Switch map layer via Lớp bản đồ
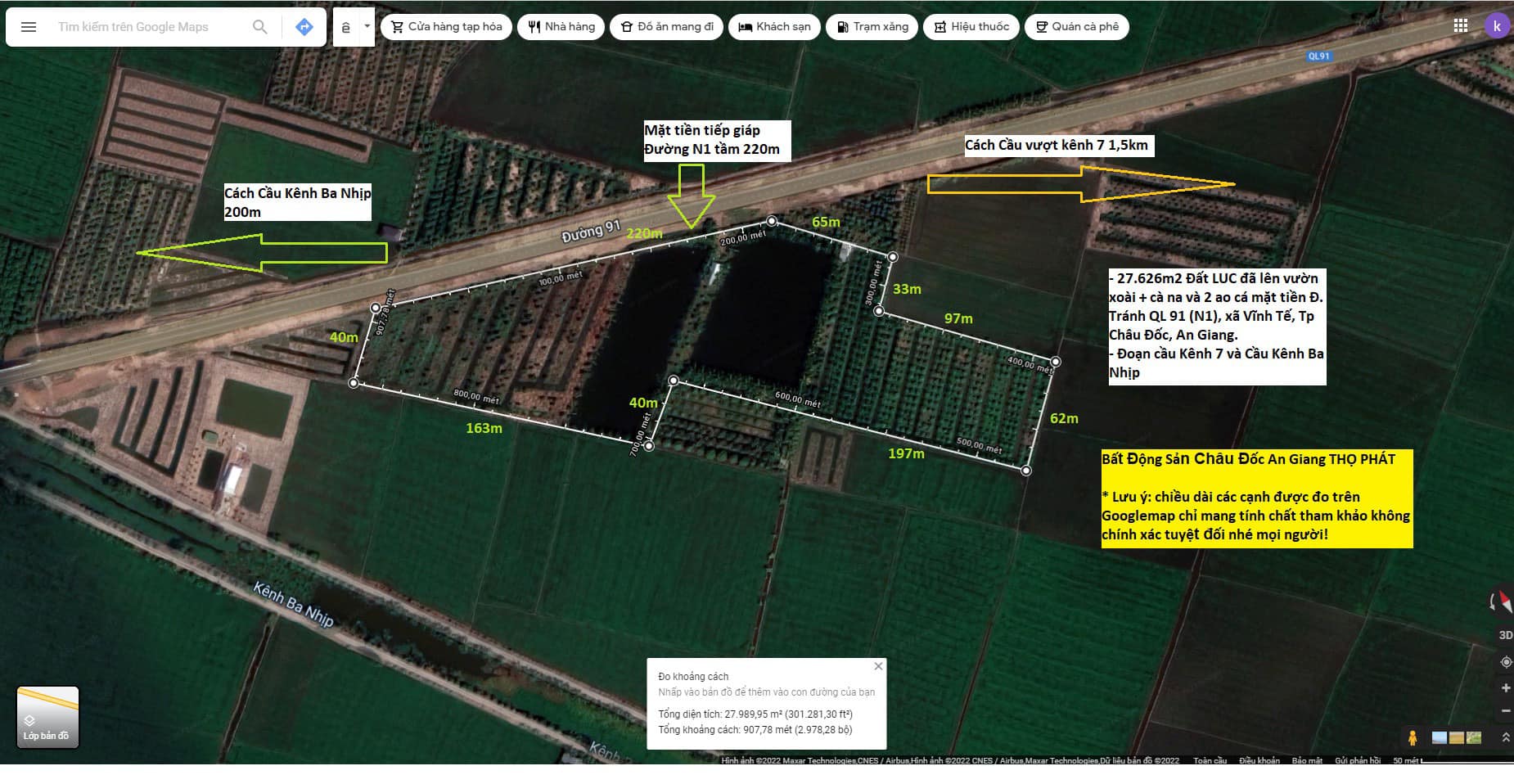Viewport: 1514px width, 784px height. click(47, 717)
